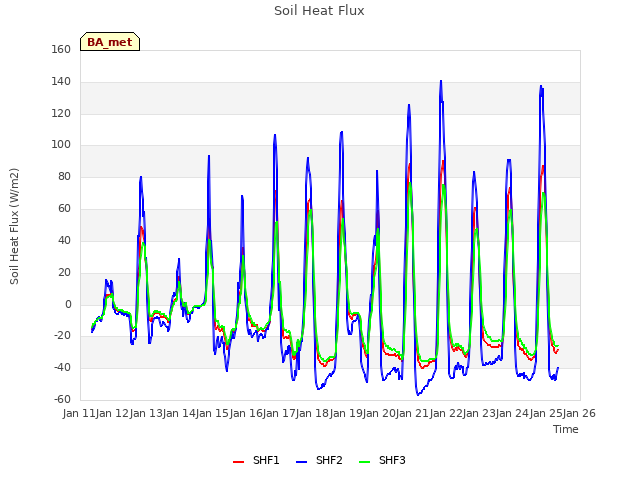This screenshot has width=640, height=480.
Task: Click the 100 y-axis label
Action: [61, 144]
